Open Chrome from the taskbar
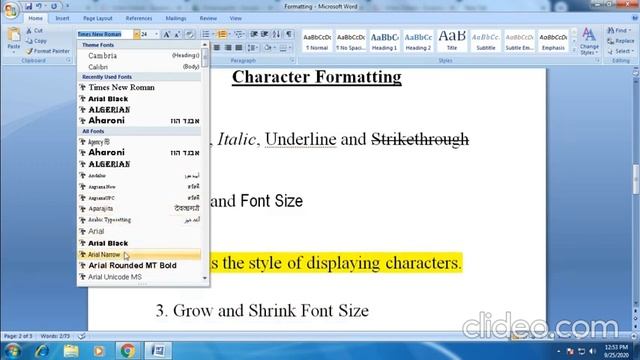640x360 pixels. [127, 351]
